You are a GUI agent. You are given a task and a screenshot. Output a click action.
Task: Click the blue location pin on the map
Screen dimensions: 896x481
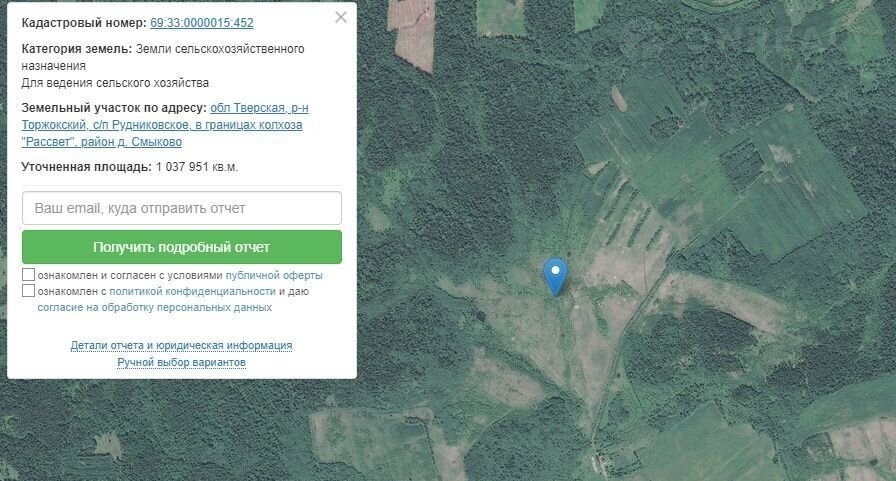555,276
